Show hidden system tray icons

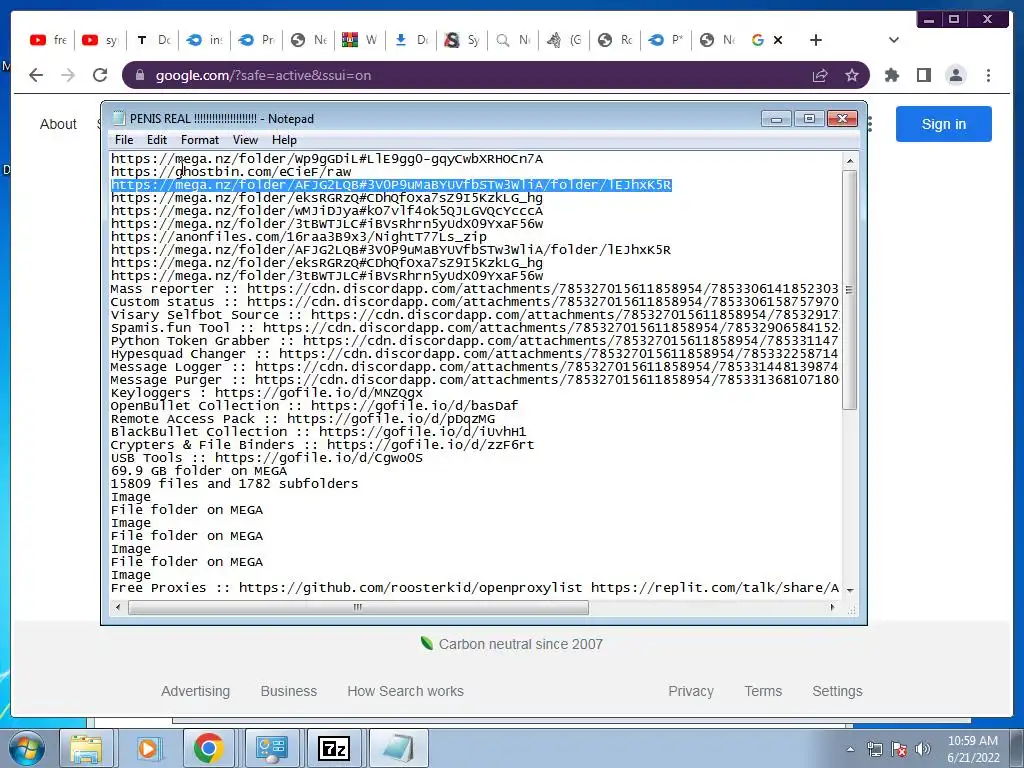pyautogui.click(x=850, y=749)
